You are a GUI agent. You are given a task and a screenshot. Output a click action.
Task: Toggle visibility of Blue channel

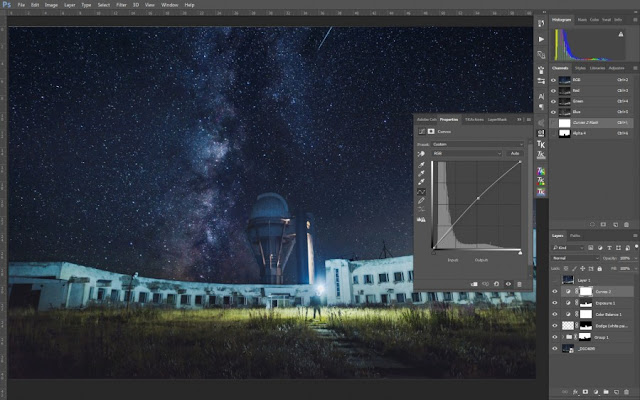[x=553, y=112]
